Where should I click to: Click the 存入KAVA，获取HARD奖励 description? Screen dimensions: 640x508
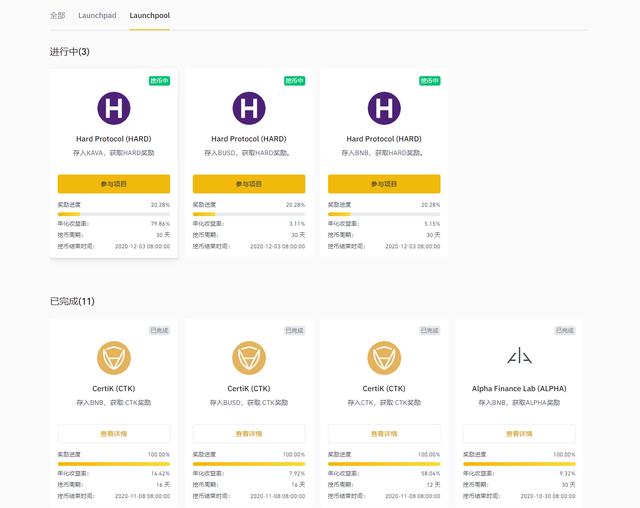(x=114, y=153)
